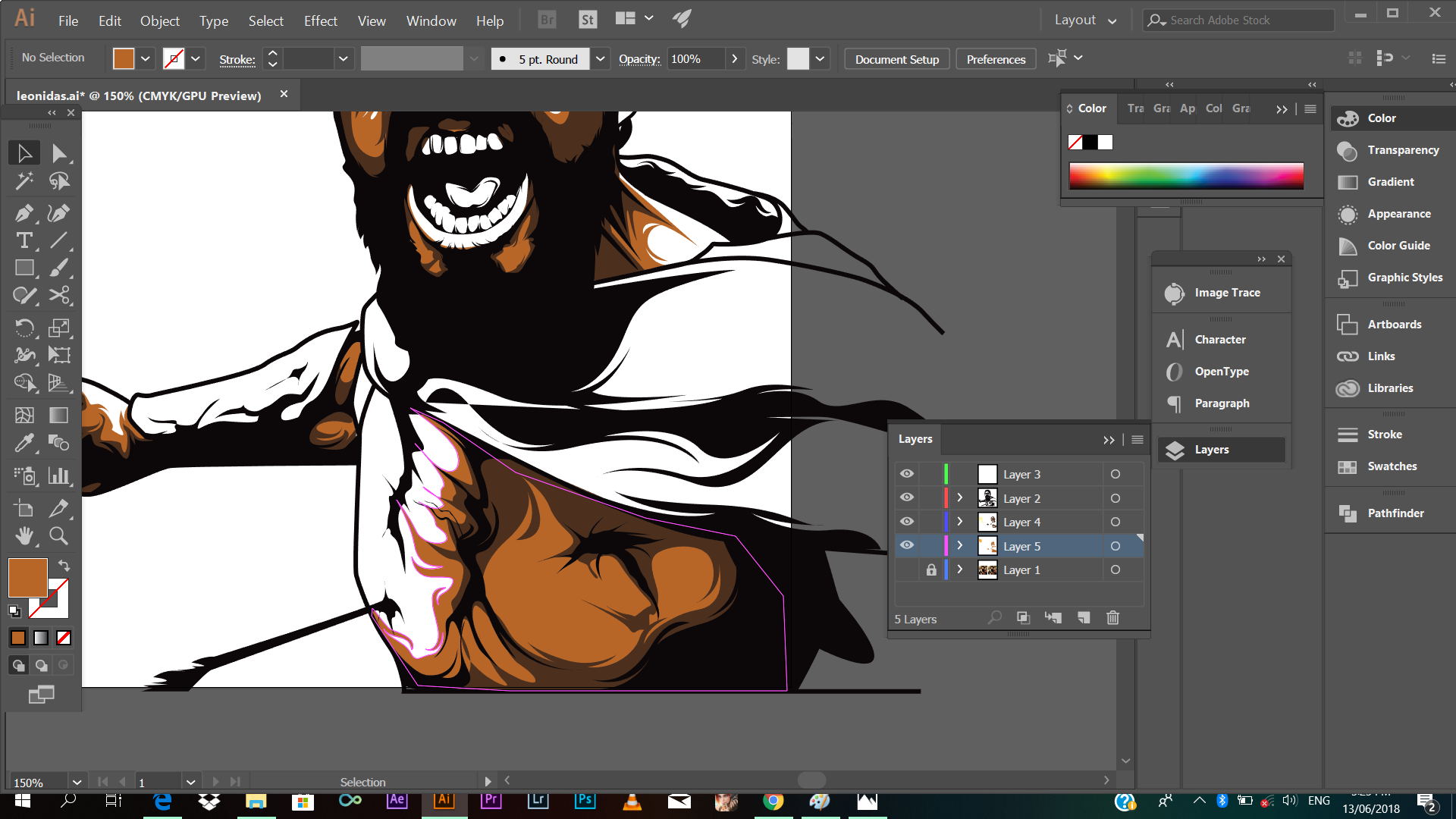Click the Preferences button

pyautogui.click(x=995, y=59)
